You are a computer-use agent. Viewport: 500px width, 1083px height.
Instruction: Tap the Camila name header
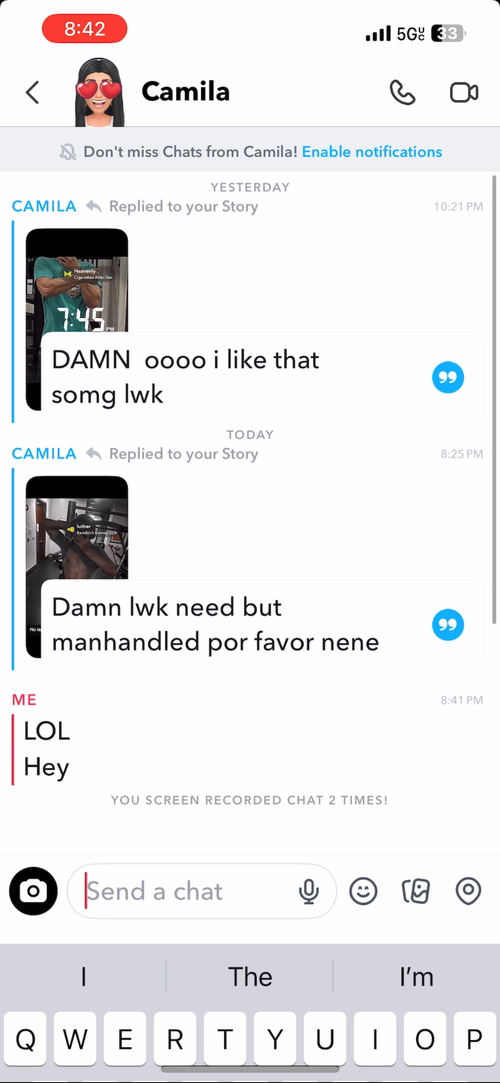tap(185, 91)
